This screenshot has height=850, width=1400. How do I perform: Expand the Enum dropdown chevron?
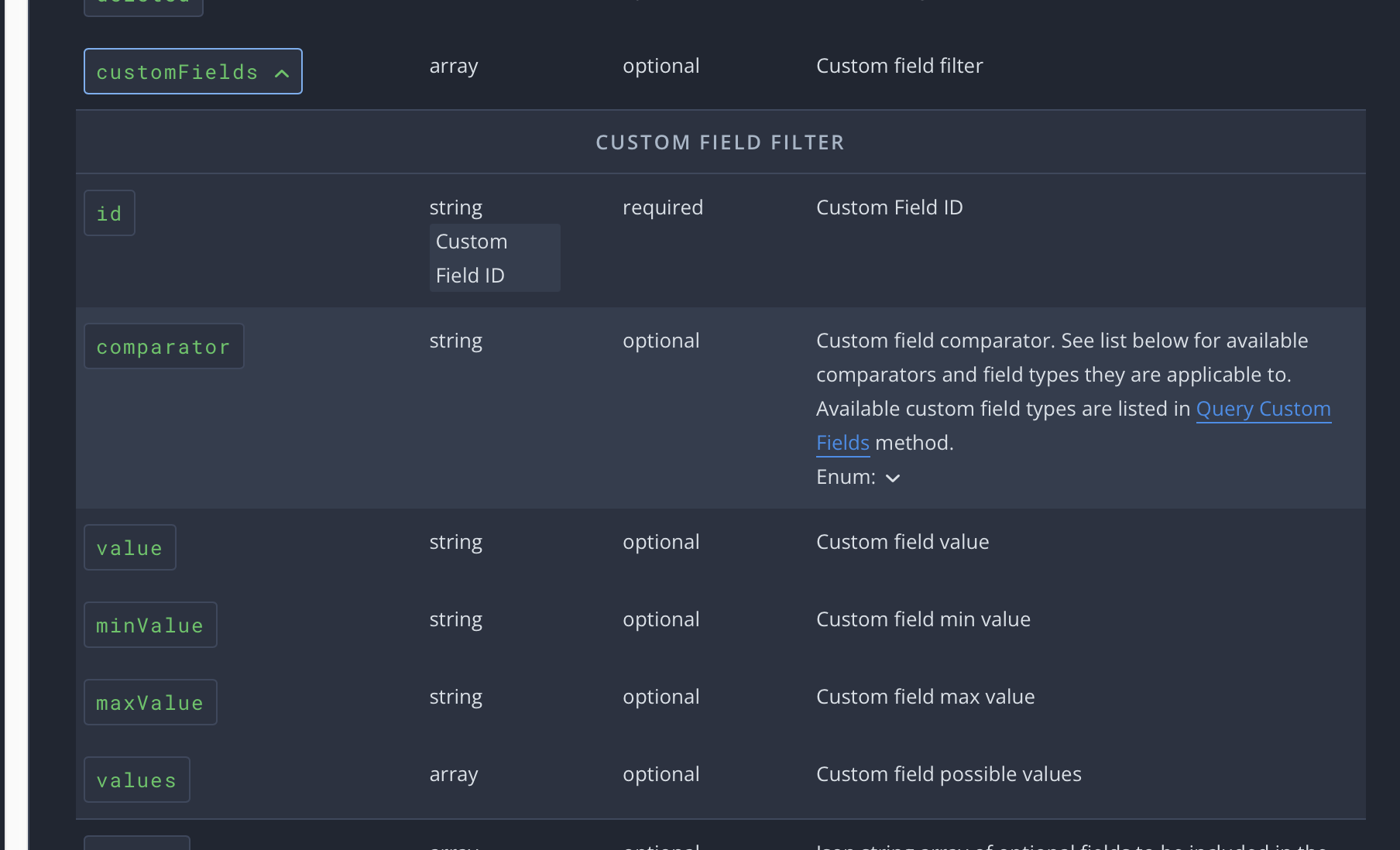click(x=893, y=478)
